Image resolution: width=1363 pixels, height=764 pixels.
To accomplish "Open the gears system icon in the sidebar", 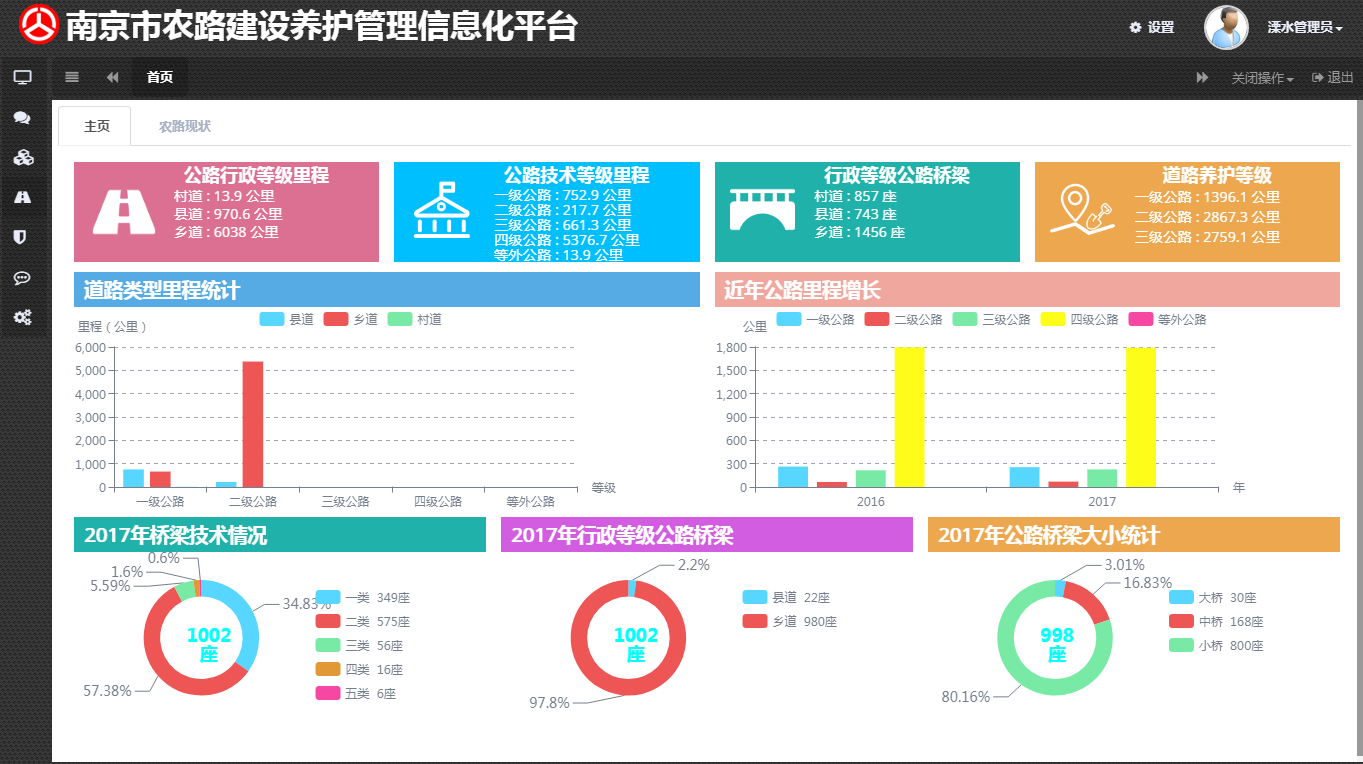I will click(x=22, y=317).
